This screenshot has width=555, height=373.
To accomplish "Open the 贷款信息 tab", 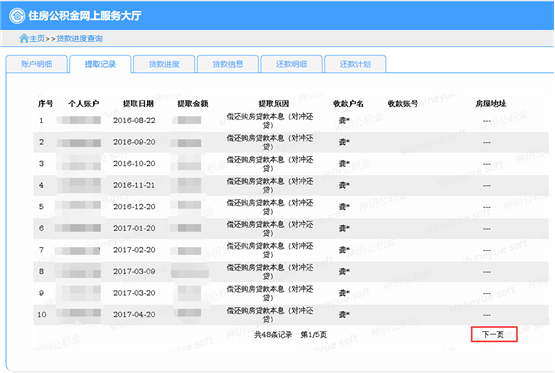I will coord(228,64).
